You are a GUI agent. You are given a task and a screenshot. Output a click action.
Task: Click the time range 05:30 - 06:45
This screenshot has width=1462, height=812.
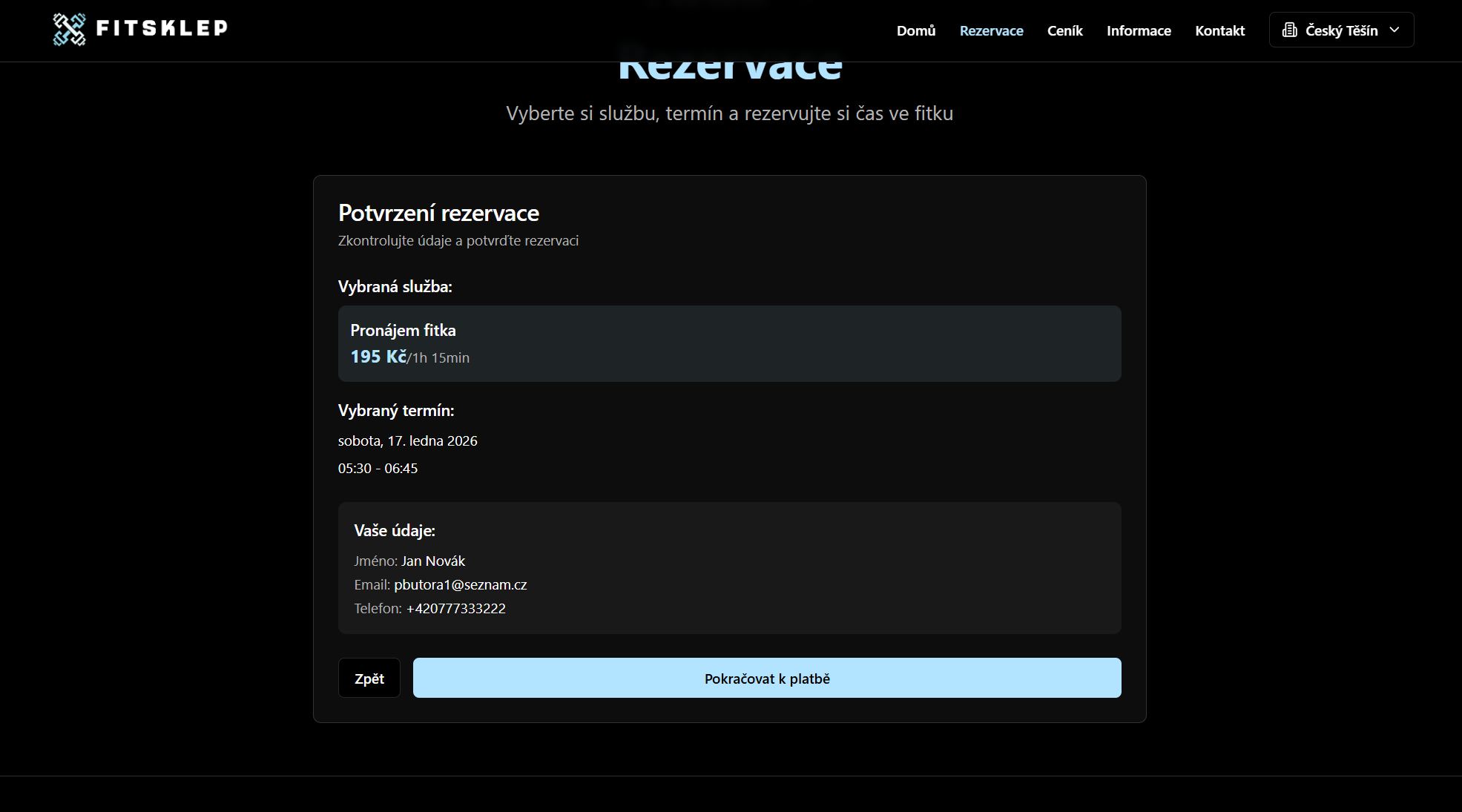pos(378,468)
